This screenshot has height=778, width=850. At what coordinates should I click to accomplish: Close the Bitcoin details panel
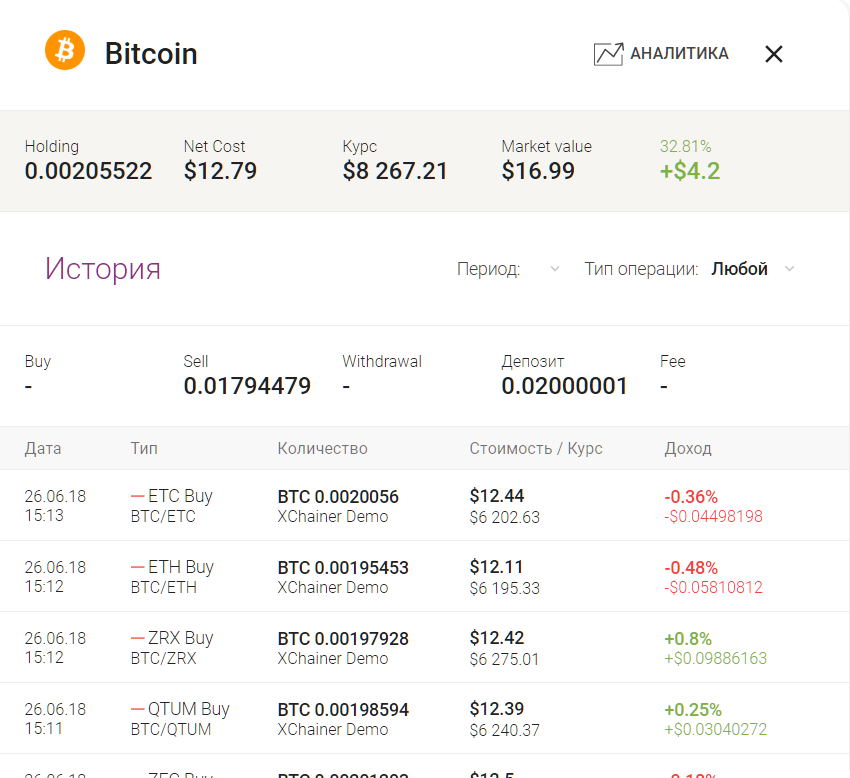point(773,54)
